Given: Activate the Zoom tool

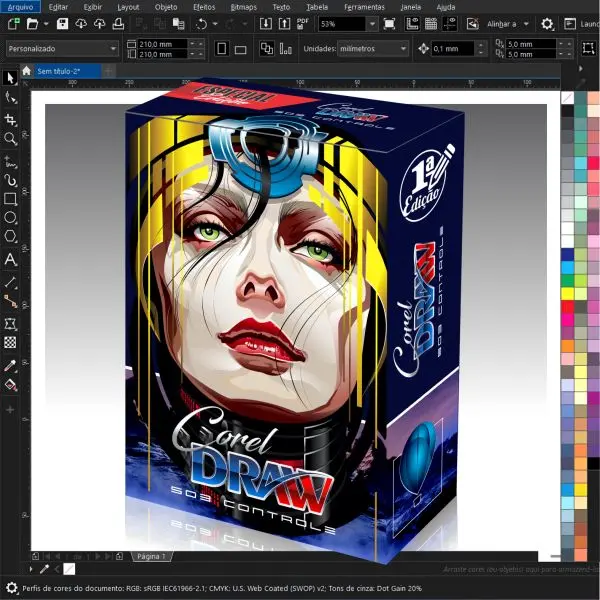Looking at the screenshot, I should 10,139.
